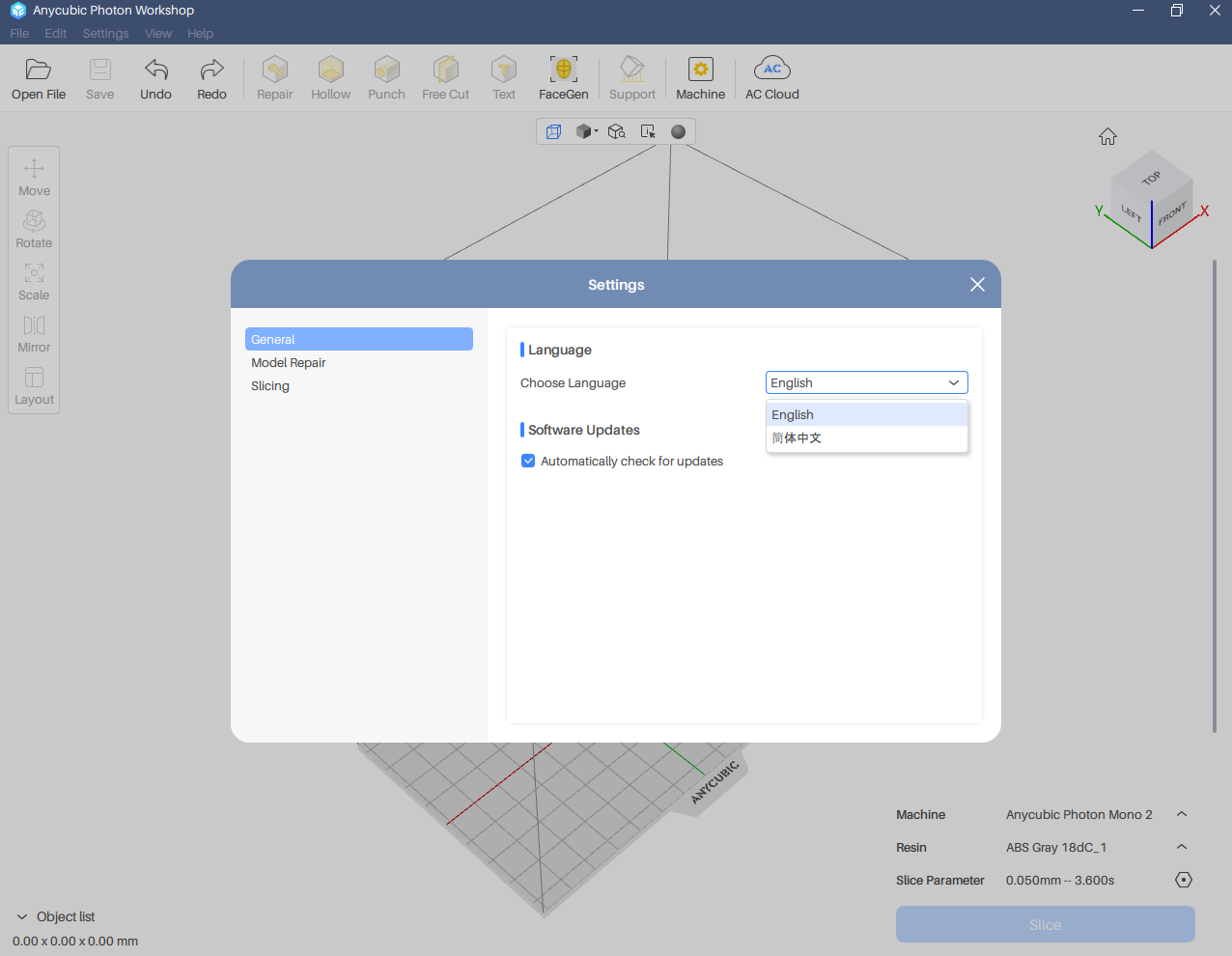Click the 0.00 x 0.00 x 0.00 mm readout
Screen dimensions: 1232x956
(75, 941)
